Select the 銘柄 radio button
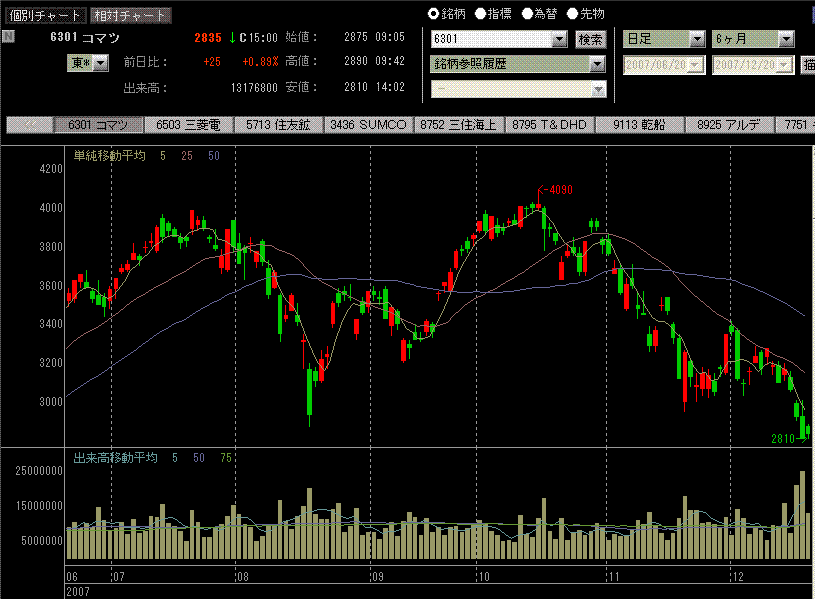The width and height of the screenshot is (815, 599). coord(433,14)
